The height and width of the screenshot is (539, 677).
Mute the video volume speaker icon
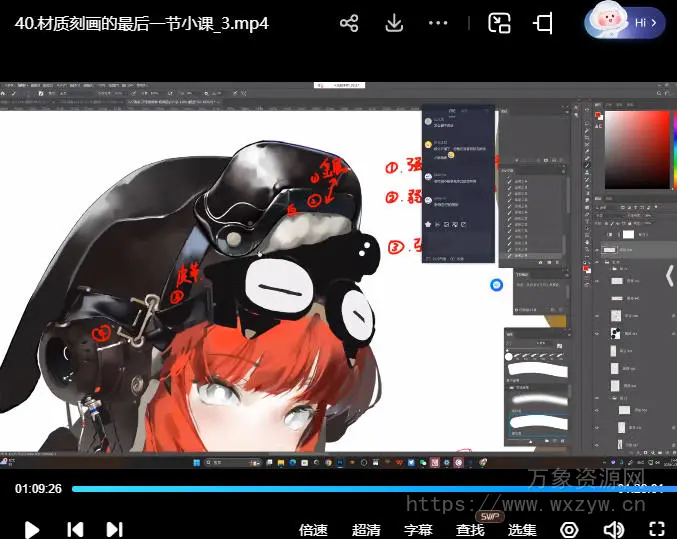(613, 529)
